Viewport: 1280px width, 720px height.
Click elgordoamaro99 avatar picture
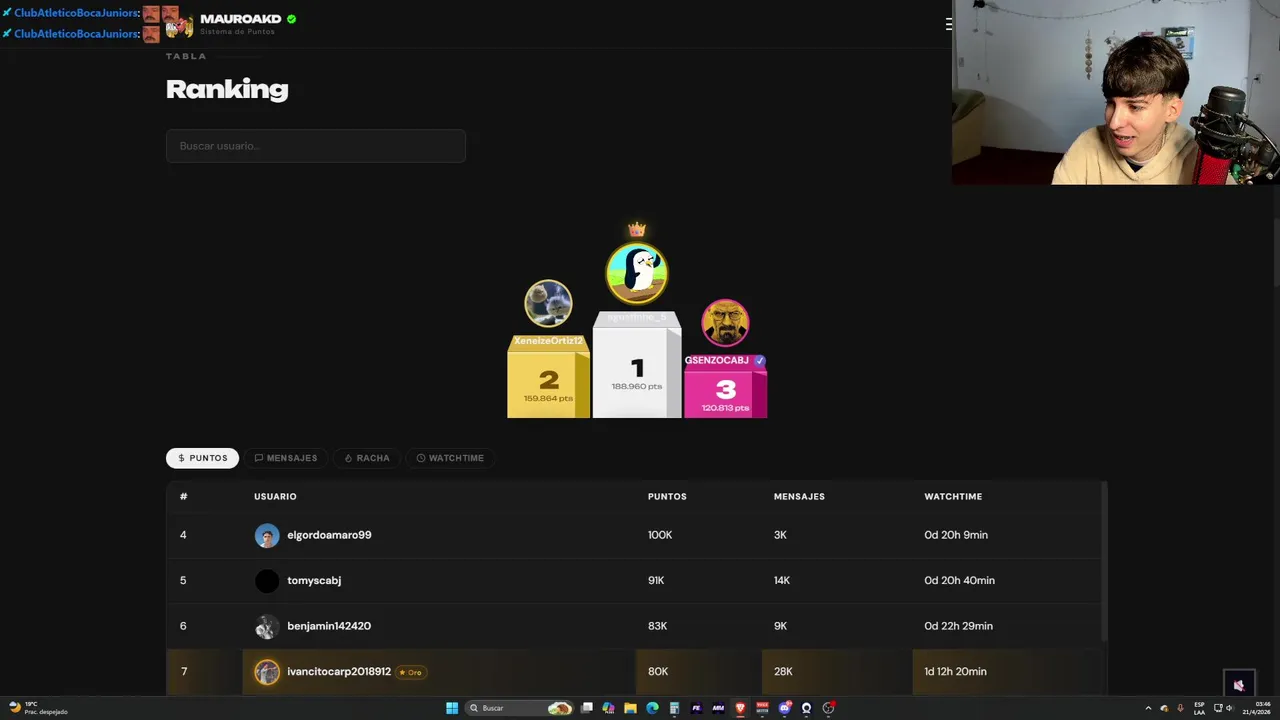tap(267, 535)
